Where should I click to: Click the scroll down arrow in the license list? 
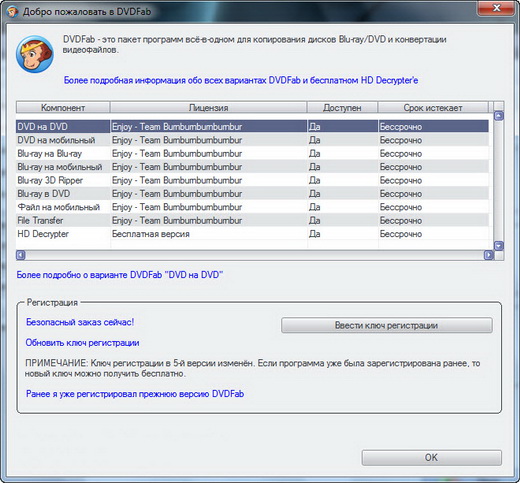499,246
